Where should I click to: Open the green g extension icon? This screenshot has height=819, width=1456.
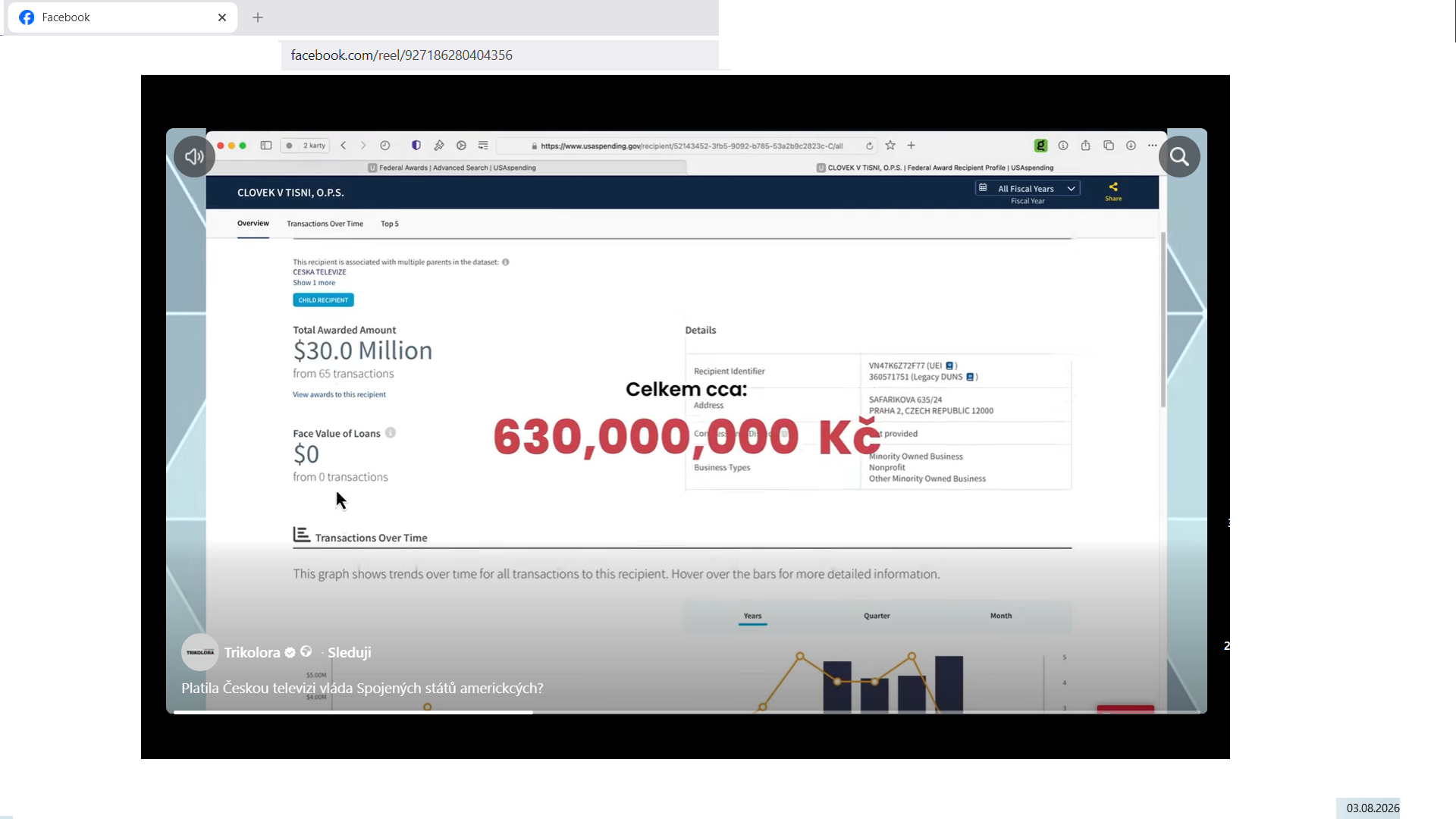[1040, 146]
